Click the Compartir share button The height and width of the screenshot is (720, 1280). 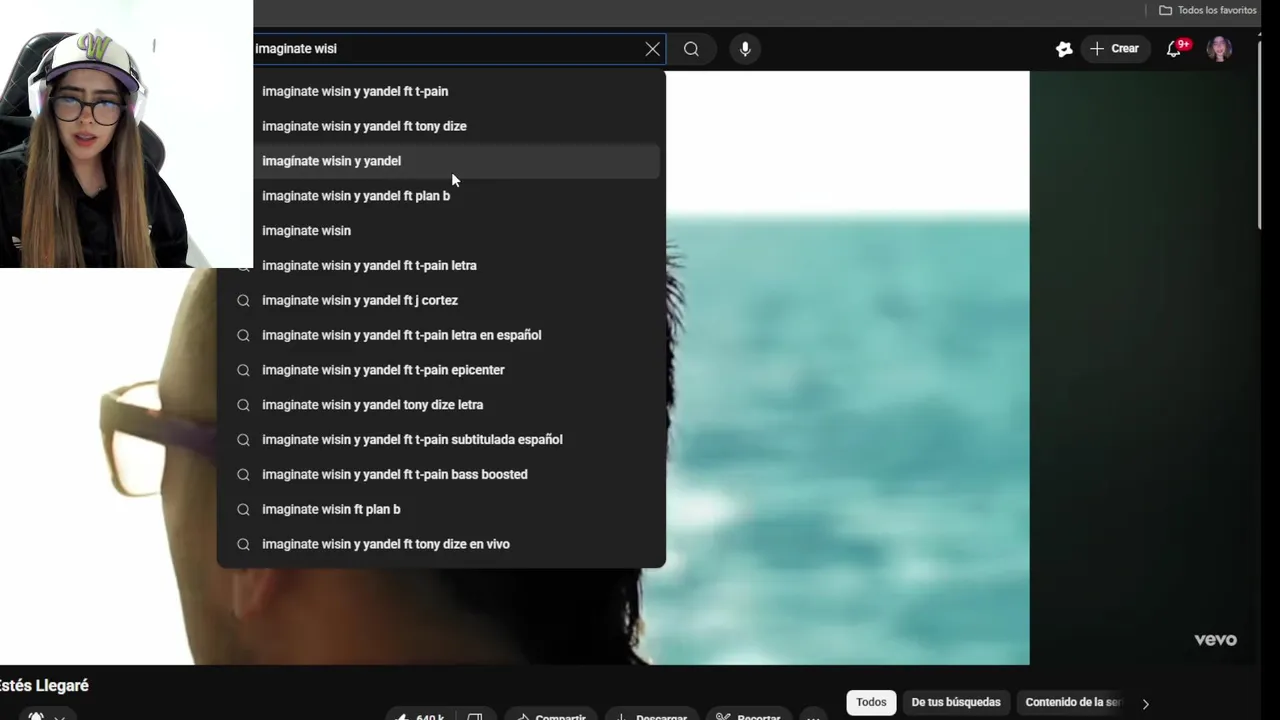pyautogui.click(x=550, y=715)
